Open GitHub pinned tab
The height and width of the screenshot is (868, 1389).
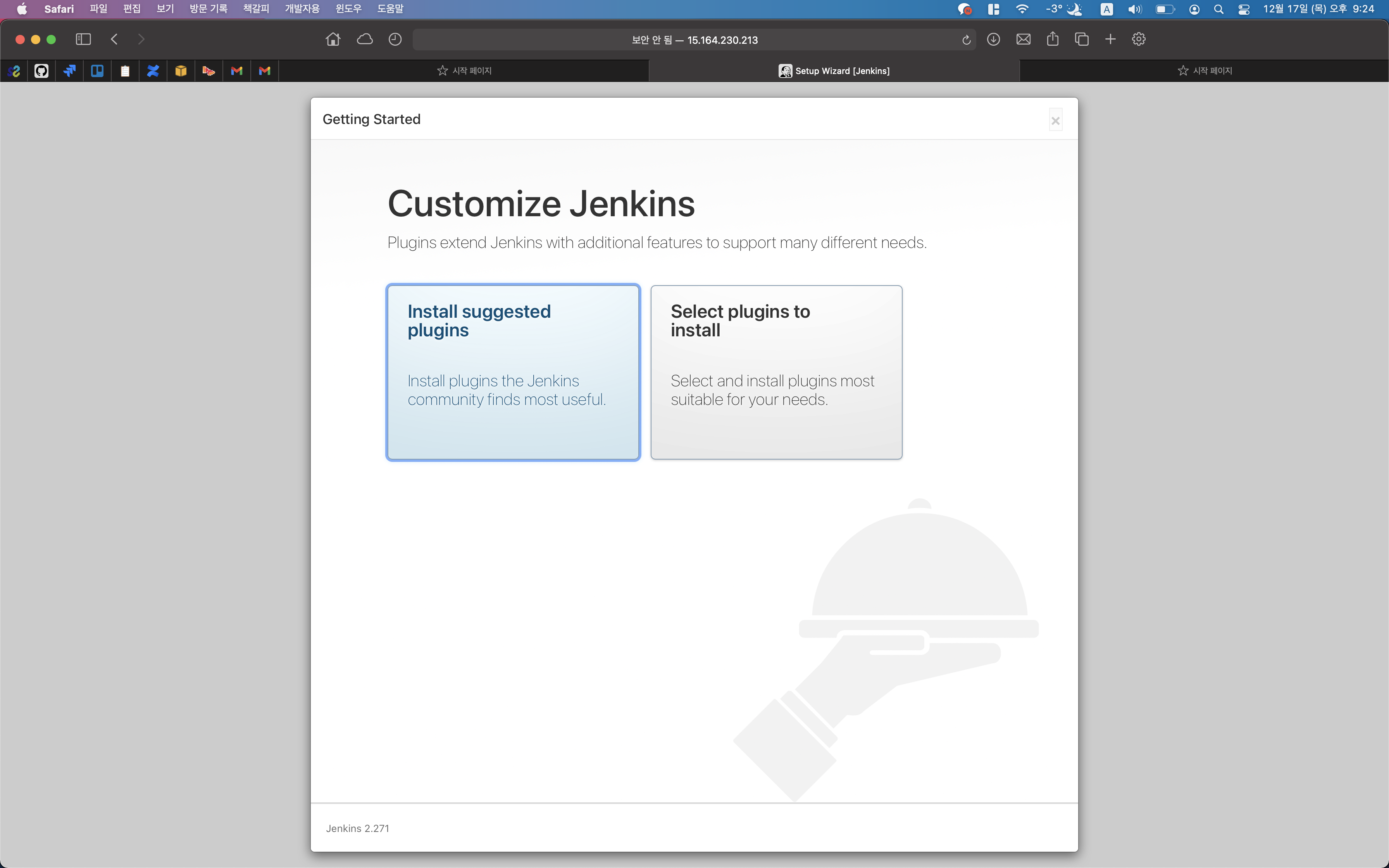(41, 71)
